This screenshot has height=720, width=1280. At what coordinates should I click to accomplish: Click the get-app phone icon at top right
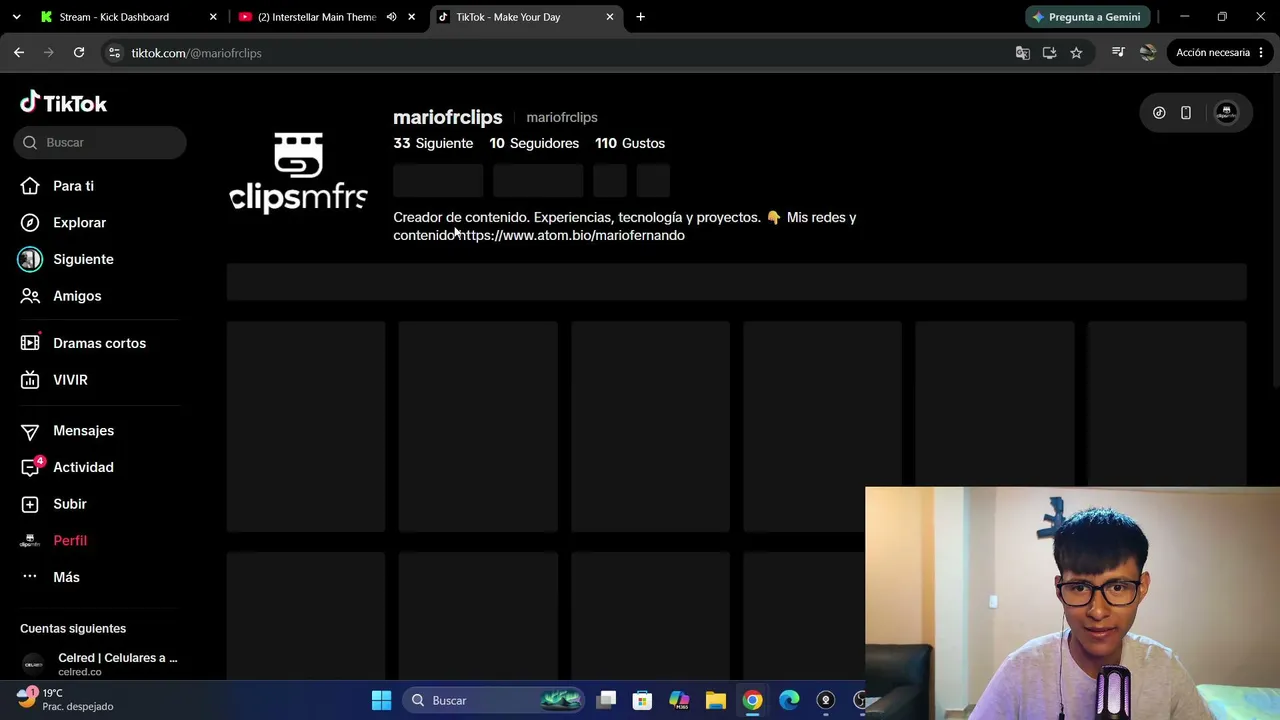click(x=1186, y=113)
